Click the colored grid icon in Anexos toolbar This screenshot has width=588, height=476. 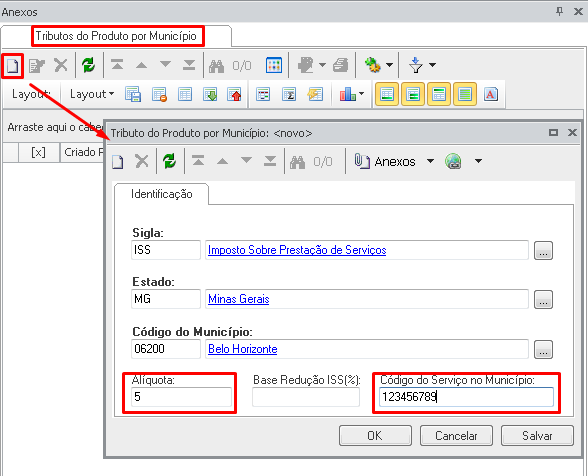coord(274,65)
